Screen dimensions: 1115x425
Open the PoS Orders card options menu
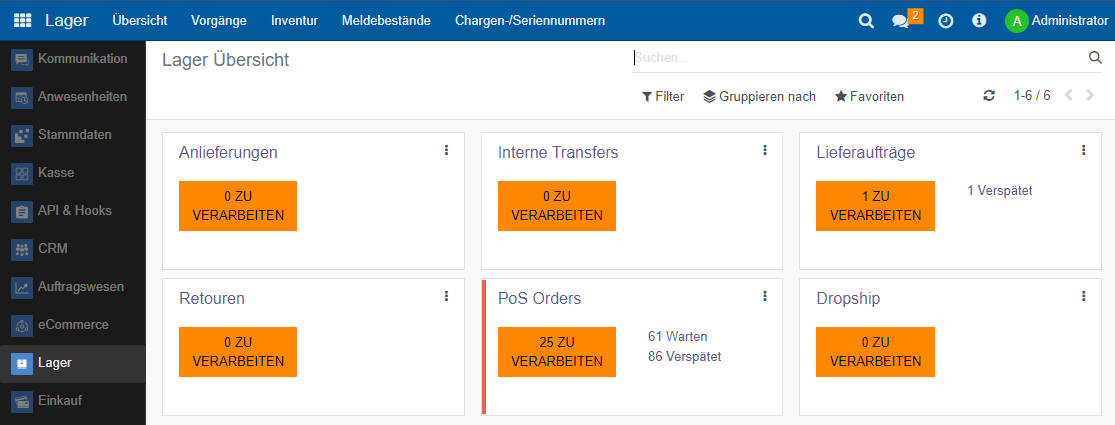click(x=764, y=296)
